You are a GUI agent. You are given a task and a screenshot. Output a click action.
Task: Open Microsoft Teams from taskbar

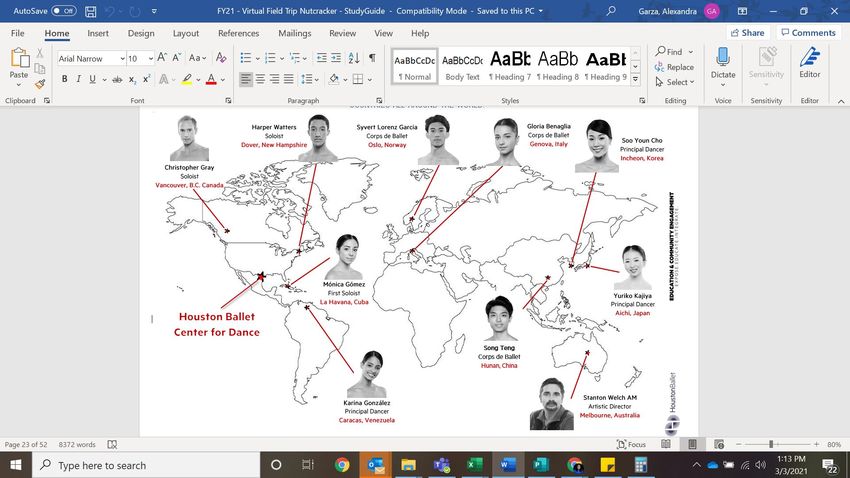[x=442, y=465]
